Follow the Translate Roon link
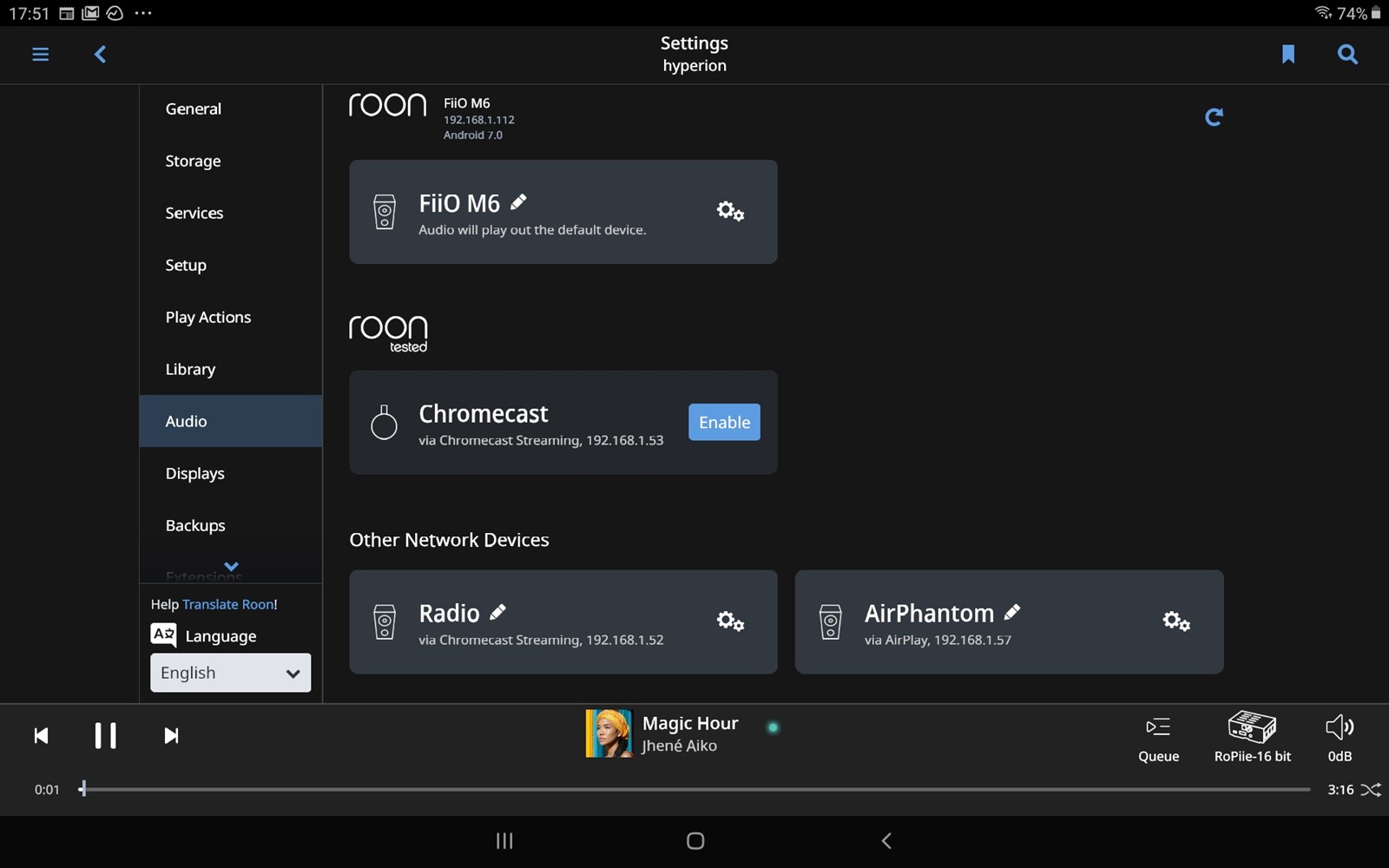This screenshot has height=868, width=1389. tap(227, 604)
